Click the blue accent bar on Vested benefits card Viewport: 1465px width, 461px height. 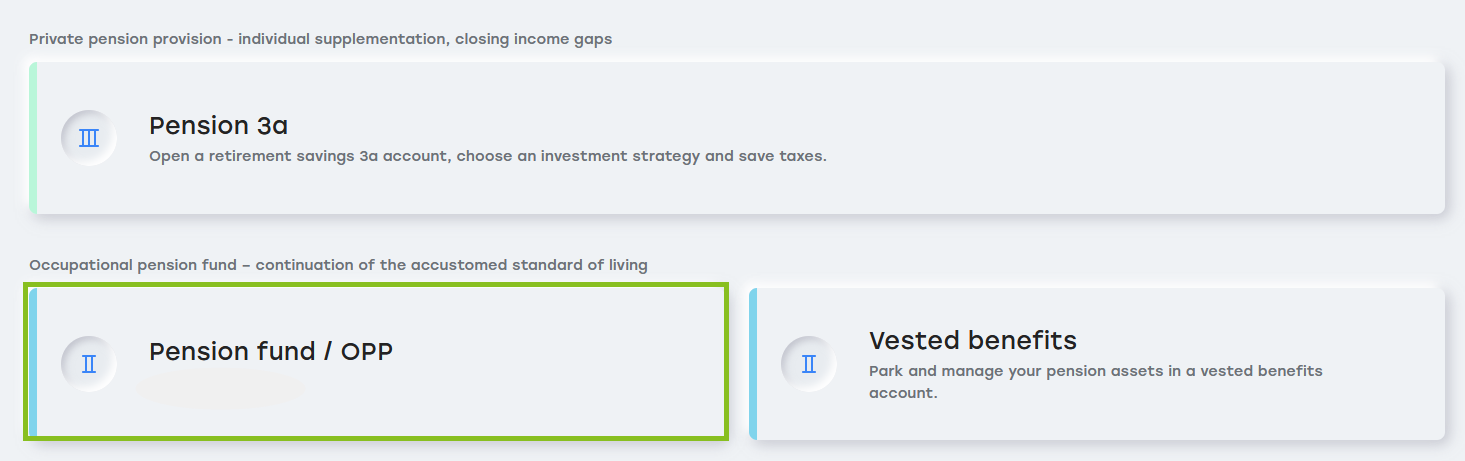point(753,364)
